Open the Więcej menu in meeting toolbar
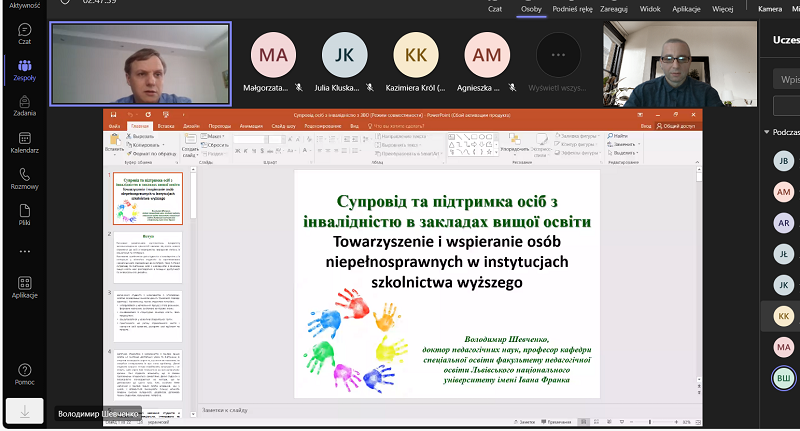 724,8
